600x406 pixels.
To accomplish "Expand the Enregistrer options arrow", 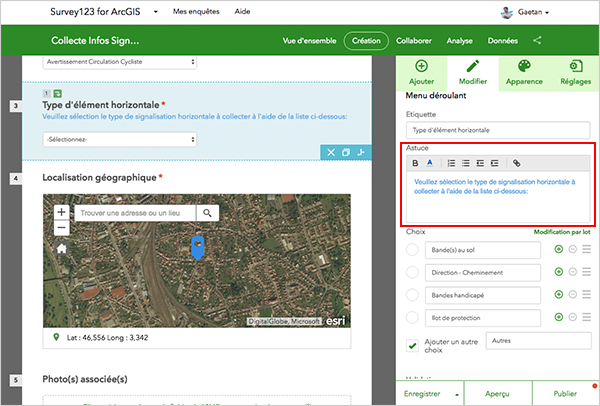I will (457, 394).
